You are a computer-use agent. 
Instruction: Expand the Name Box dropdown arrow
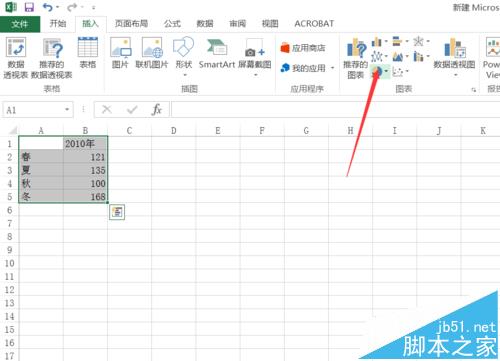67,110
